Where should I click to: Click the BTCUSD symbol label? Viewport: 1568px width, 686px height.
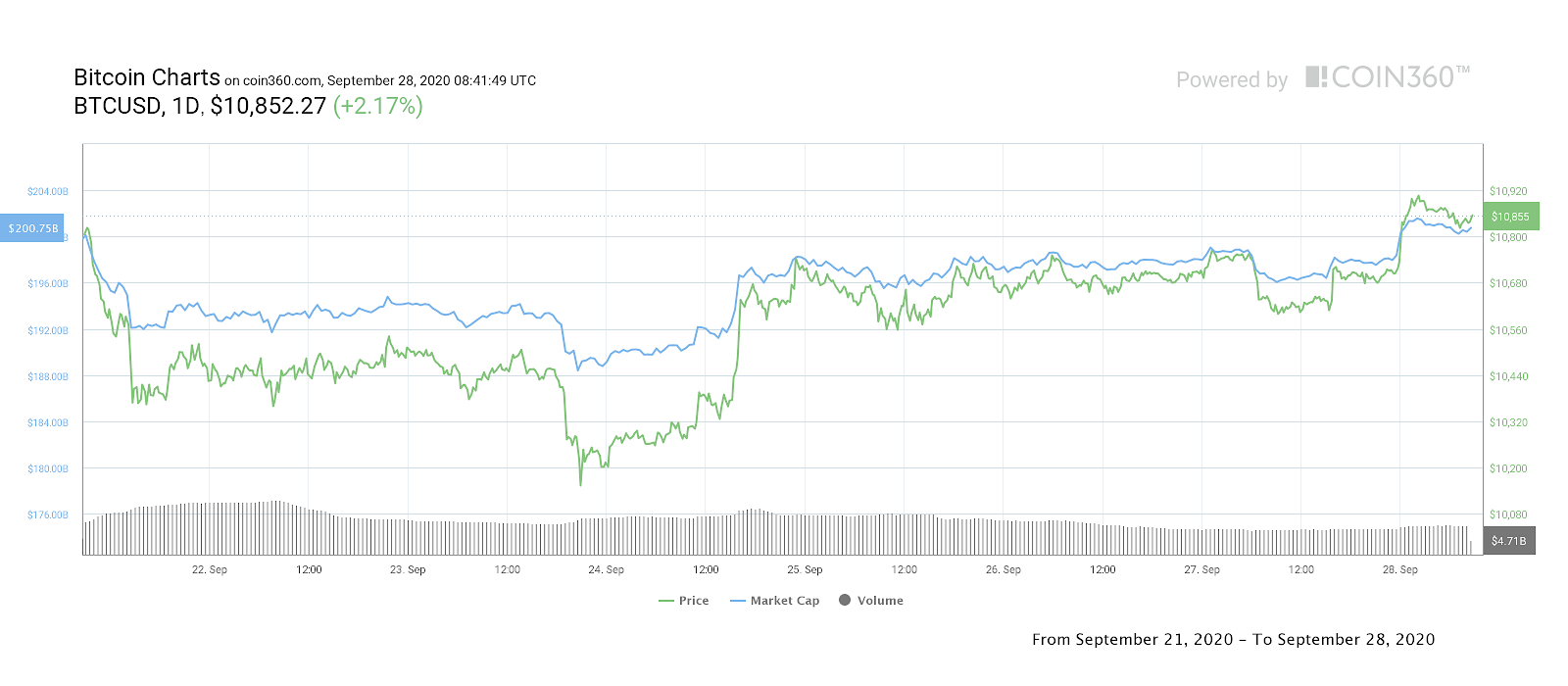pyautogui.click(x=117, y=106)
